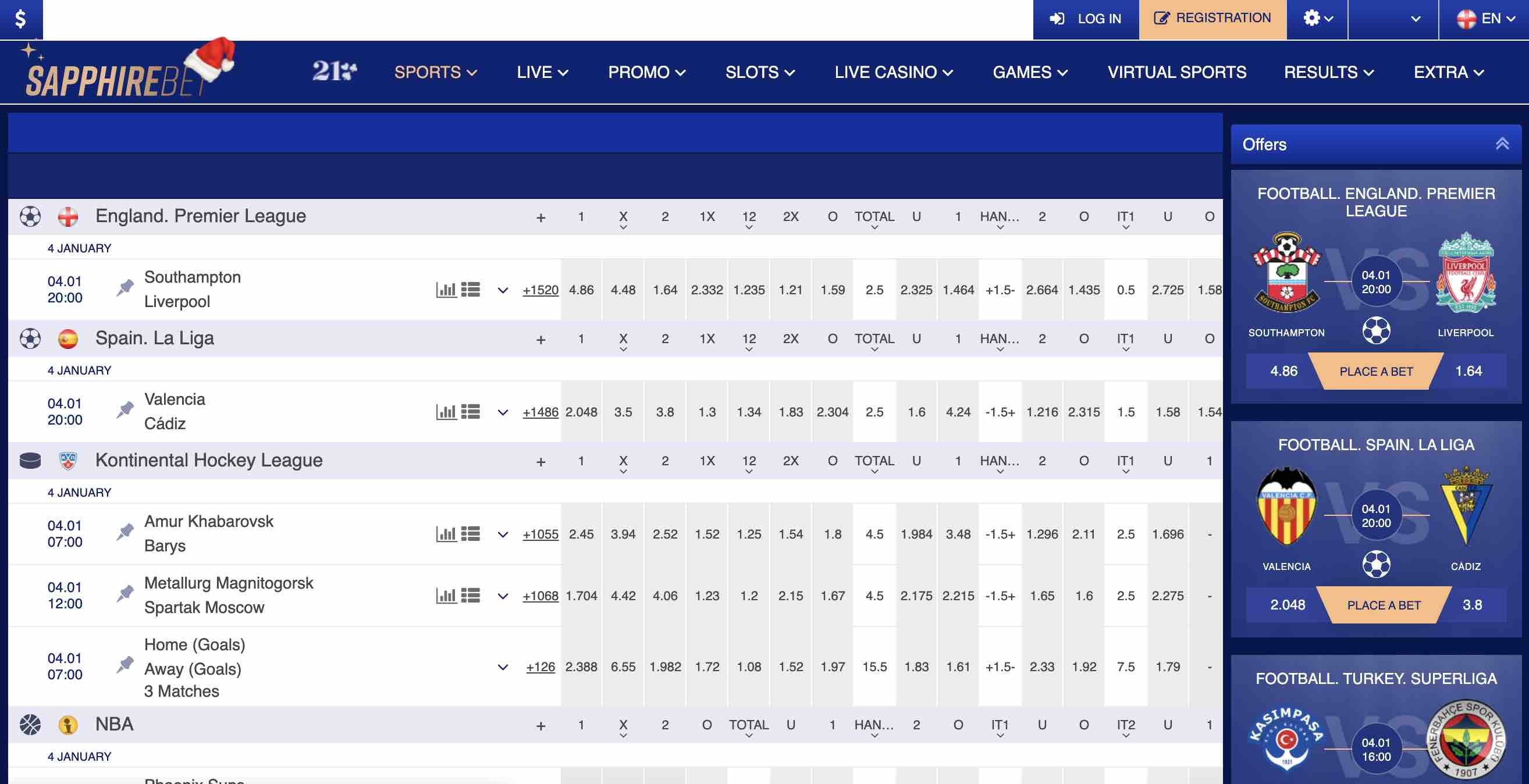1529x784 pixels.
Task: Click PLACE A BET for Southampton vs Liverpool
Action: [x=1376, y=372]
